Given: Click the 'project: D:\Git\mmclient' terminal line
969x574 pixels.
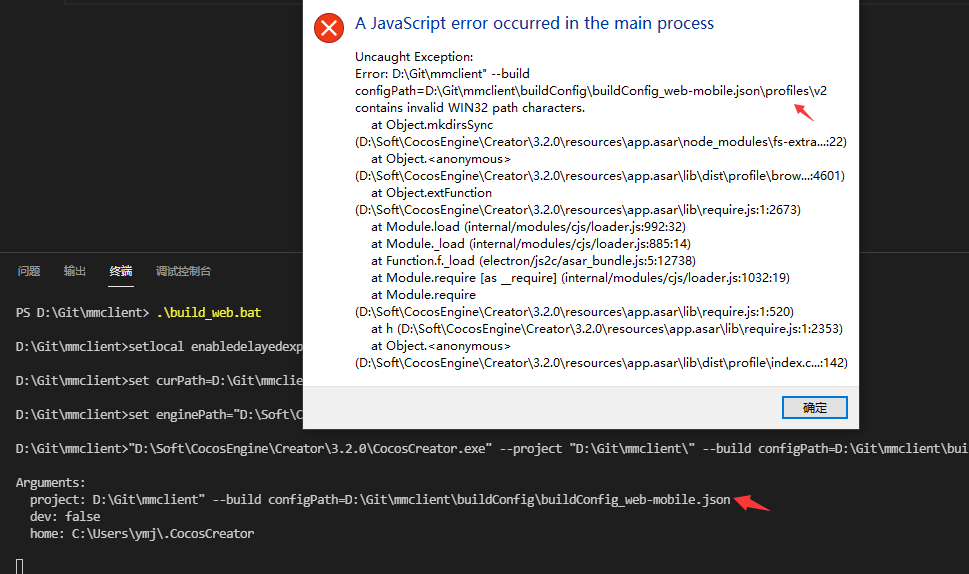Looking at the screenshot, I should click(380, 499).
